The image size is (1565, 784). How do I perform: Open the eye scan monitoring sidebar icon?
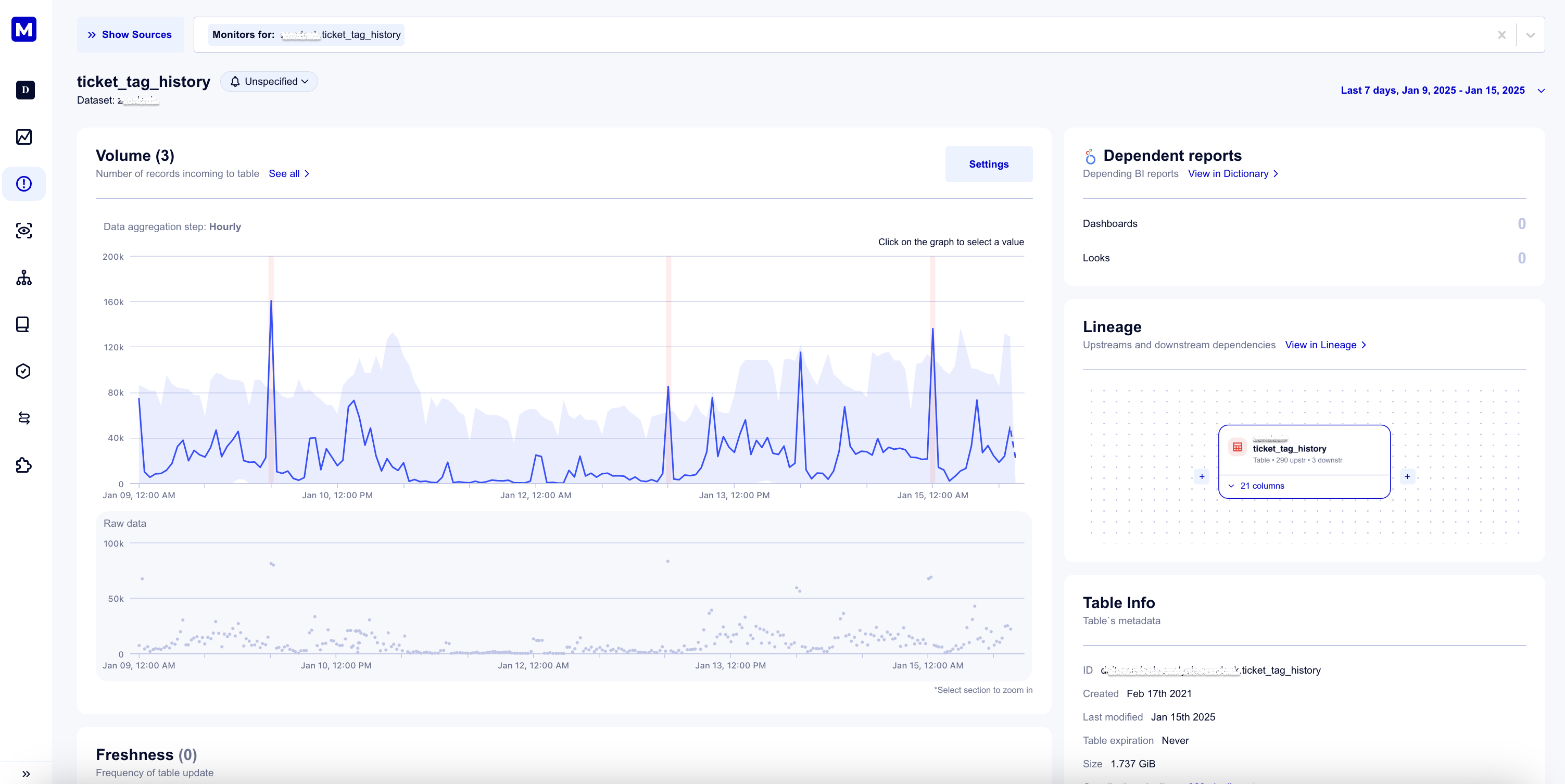pyautogui.click(x=24, y=231)
